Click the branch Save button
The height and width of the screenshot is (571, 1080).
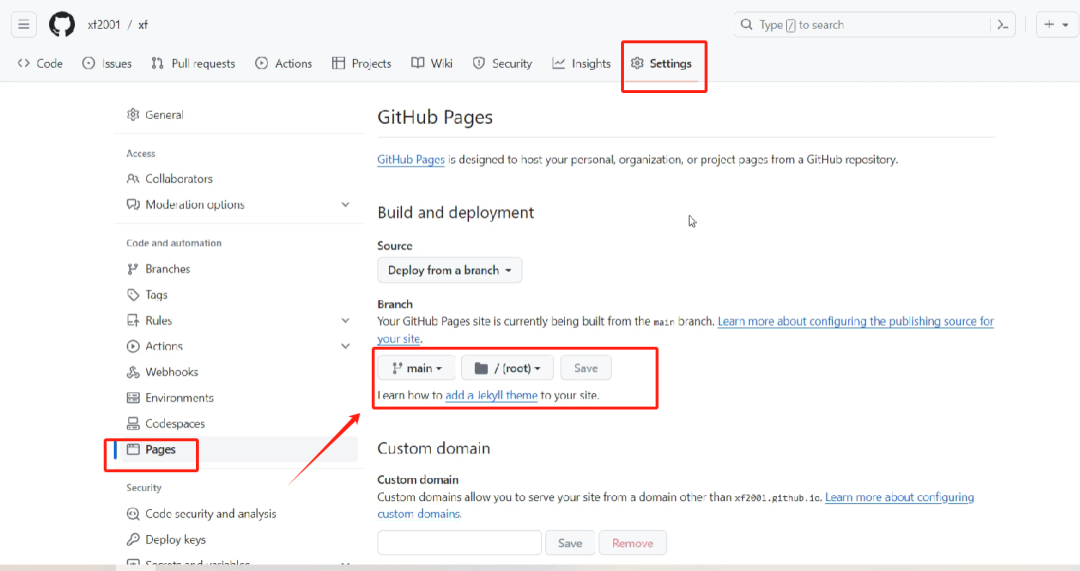[x=585, y=368]
